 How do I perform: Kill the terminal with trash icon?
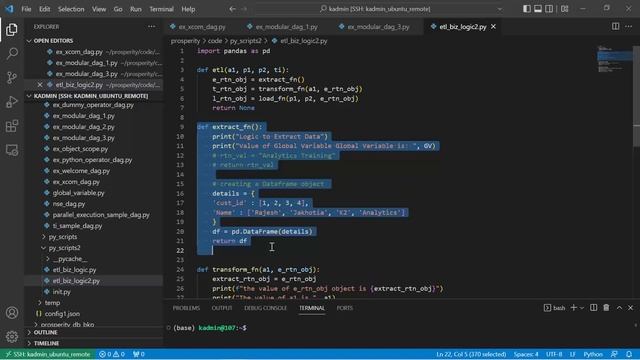click(606, 308)
